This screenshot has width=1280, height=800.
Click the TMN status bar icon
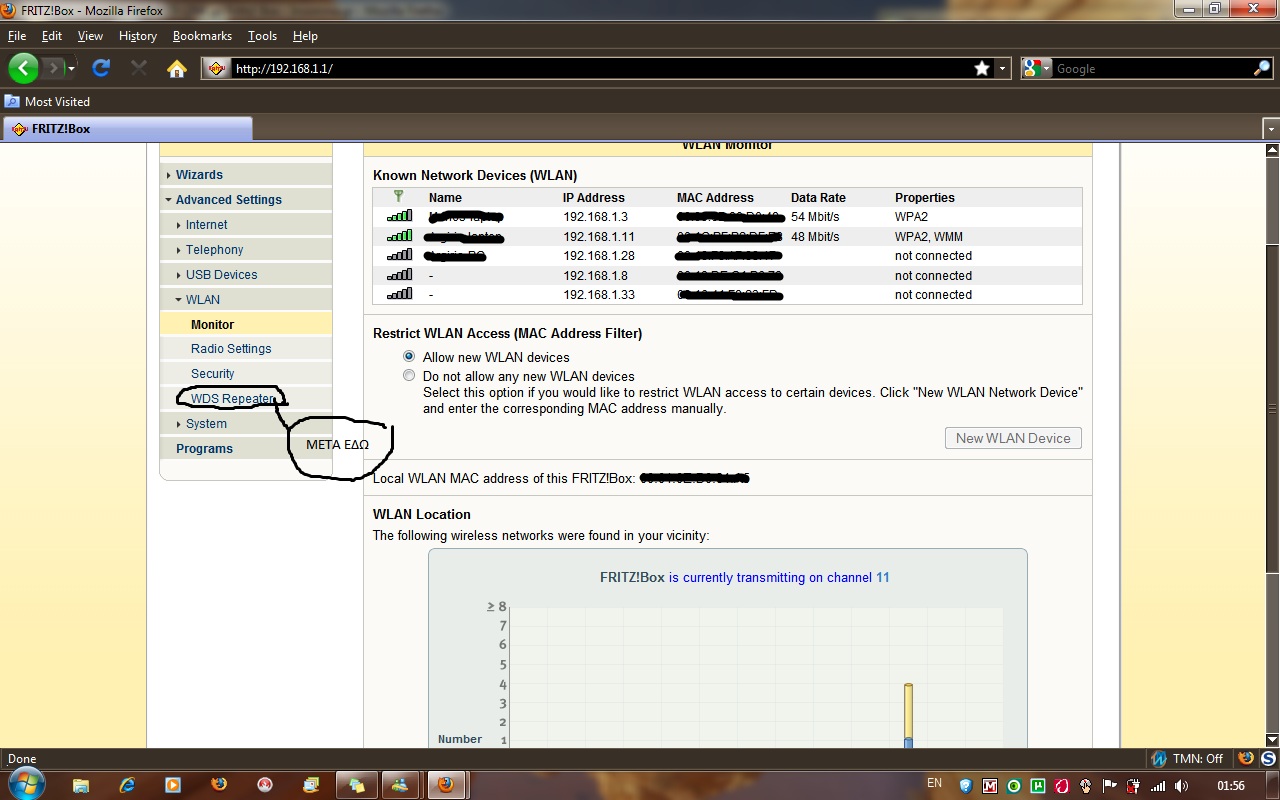click(x=1159, y=759)
